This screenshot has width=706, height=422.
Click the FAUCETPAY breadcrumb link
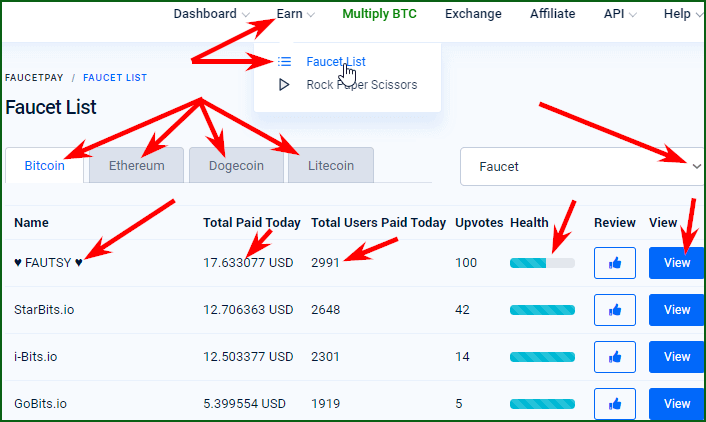click(34, 77)
